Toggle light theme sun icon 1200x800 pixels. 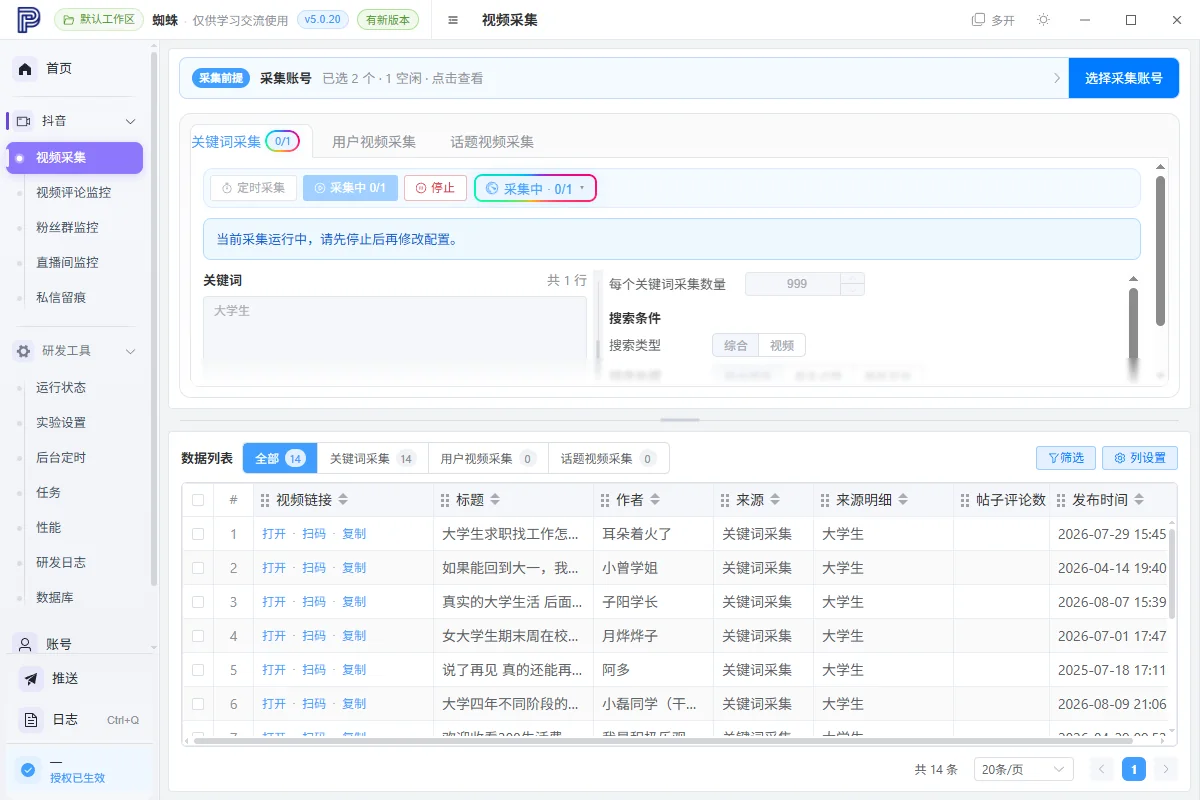pyautogui.click(x=1043, y=20)
